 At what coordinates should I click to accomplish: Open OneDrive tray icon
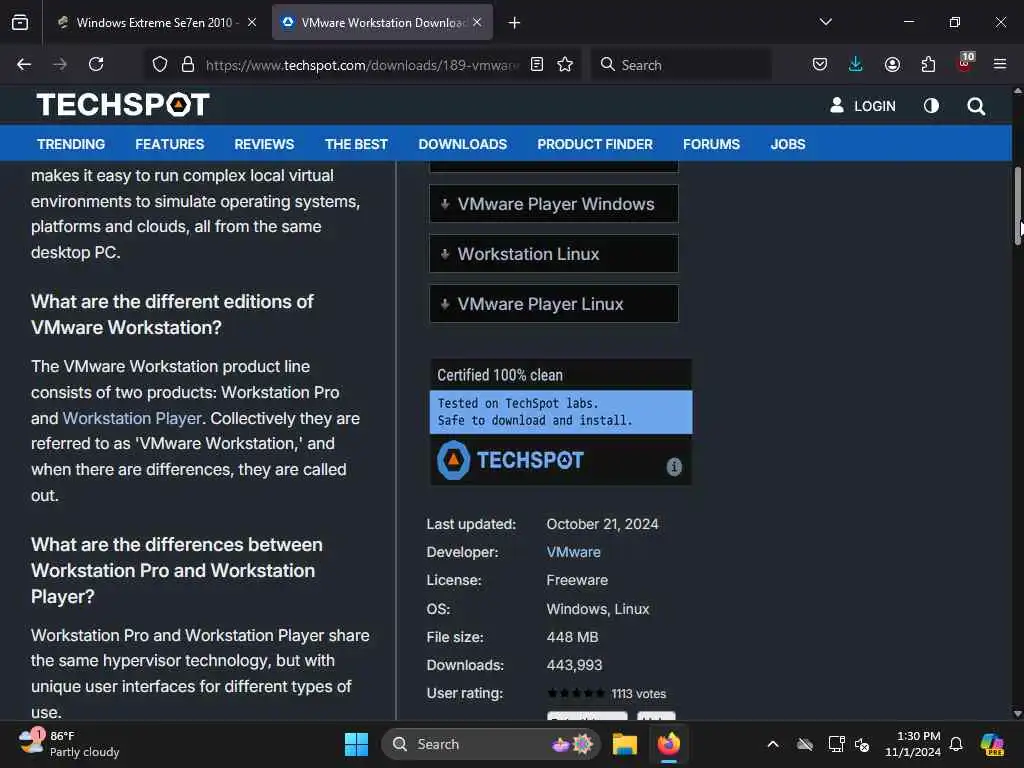click(x=805, y=744)
